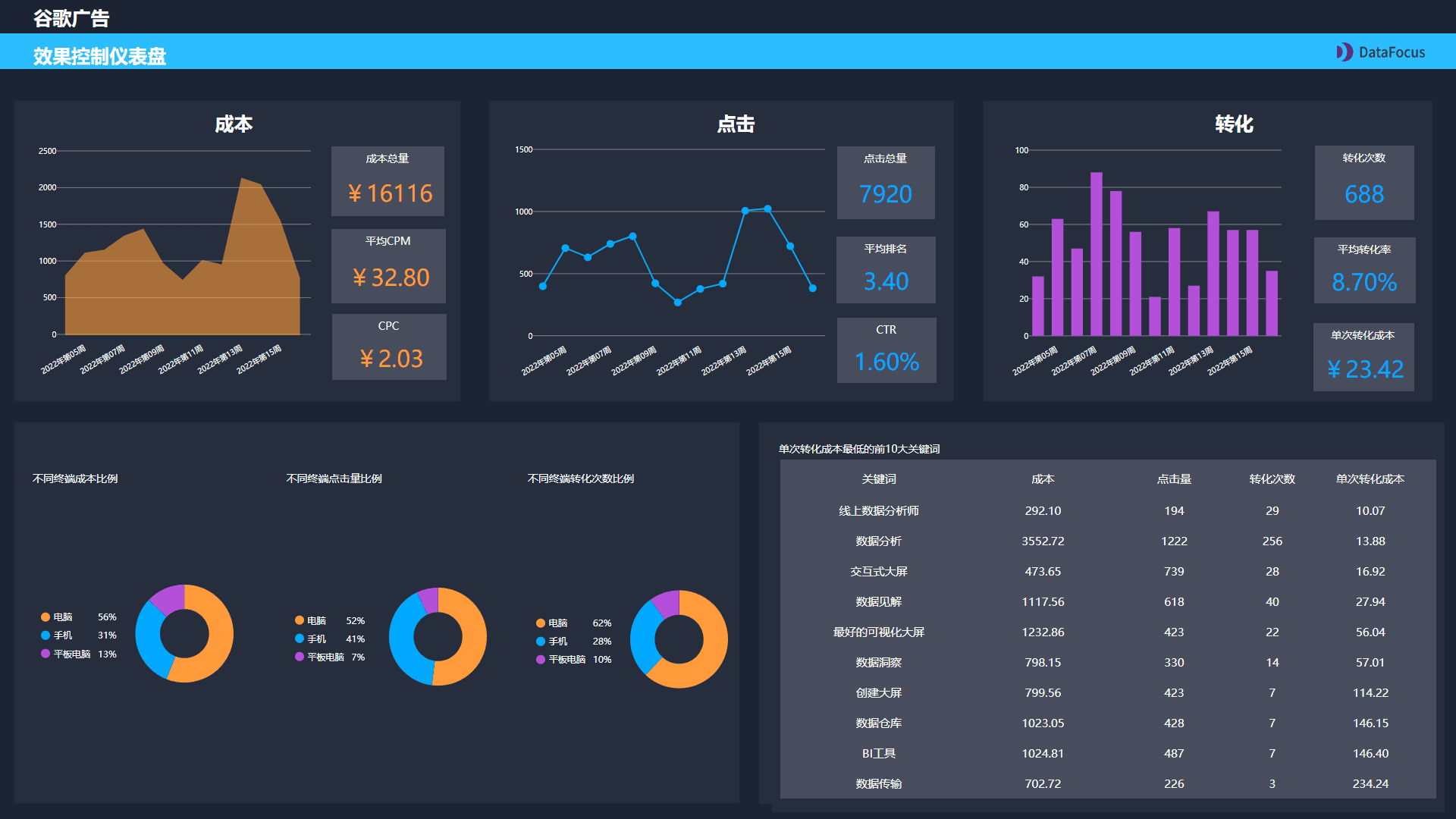This screenshot has height=819, width=1456.
Task: Click the 手机 28% legend entry
Action: [573, 641]
